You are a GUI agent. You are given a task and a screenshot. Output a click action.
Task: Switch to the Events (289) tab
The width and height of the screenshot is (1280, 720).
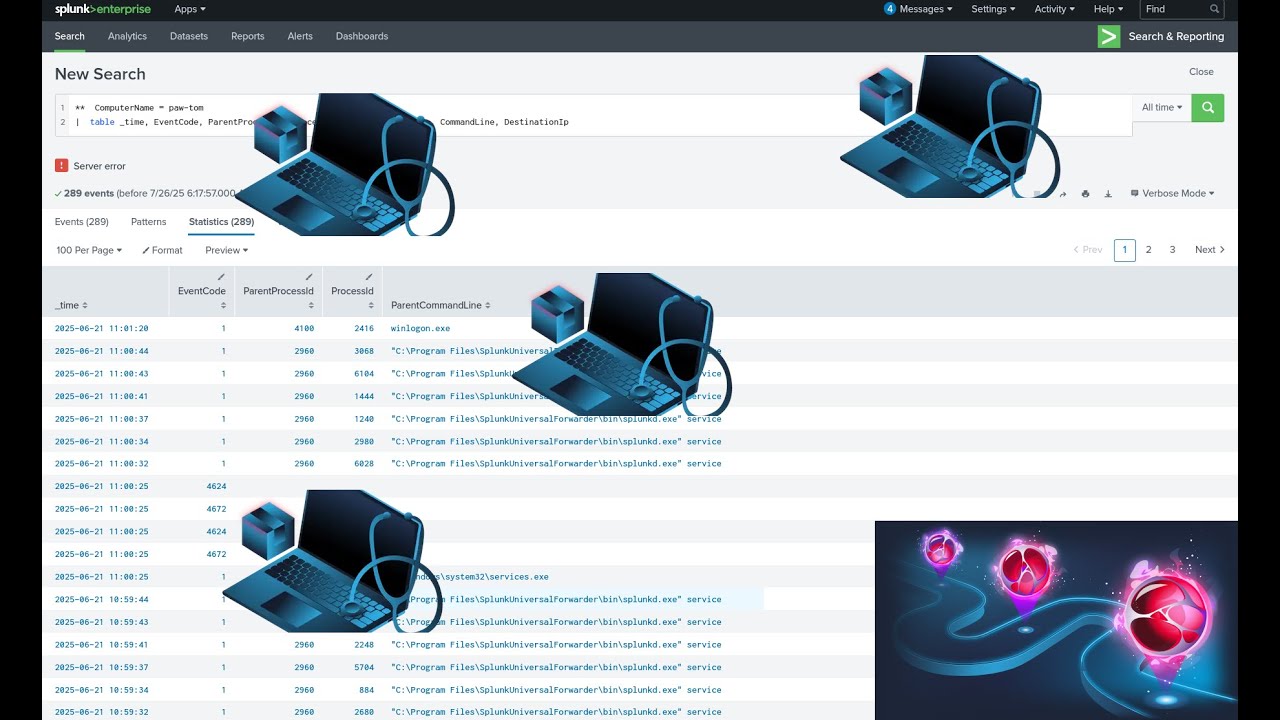[82, 222]
